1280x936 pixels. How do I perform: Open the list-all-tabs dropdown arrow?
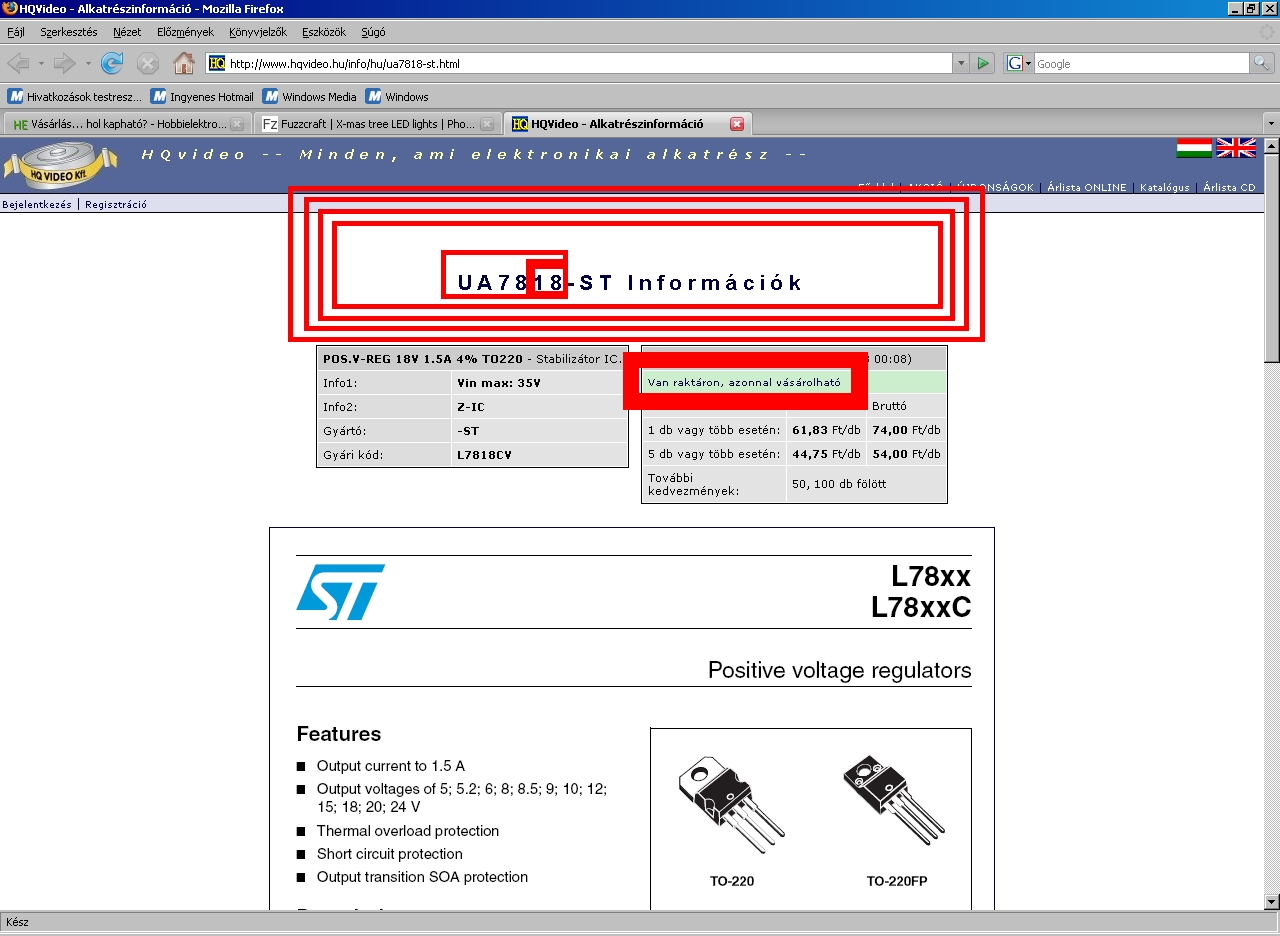click(x=1270, y=124)
